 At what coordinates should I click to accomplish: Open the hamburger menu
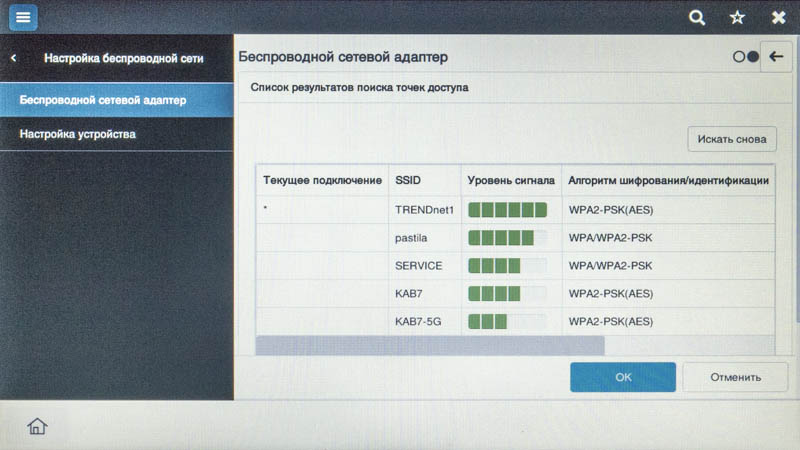(23, 17)
